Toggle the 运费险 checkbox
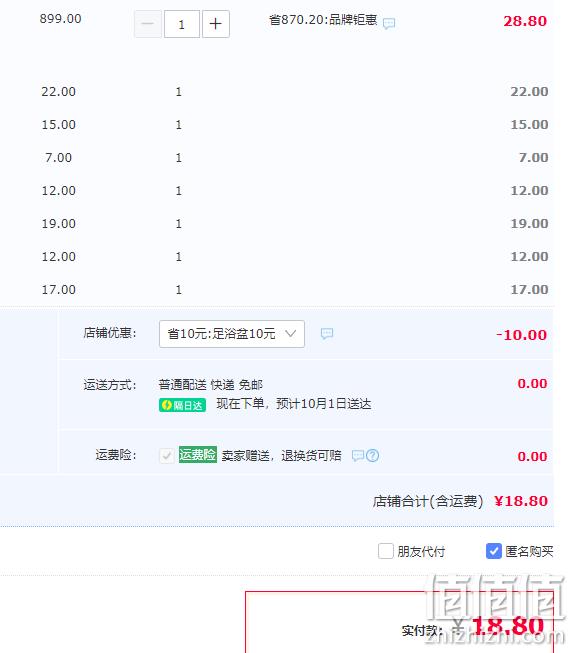This screenshot has width=574, height=653. [167, 456]
